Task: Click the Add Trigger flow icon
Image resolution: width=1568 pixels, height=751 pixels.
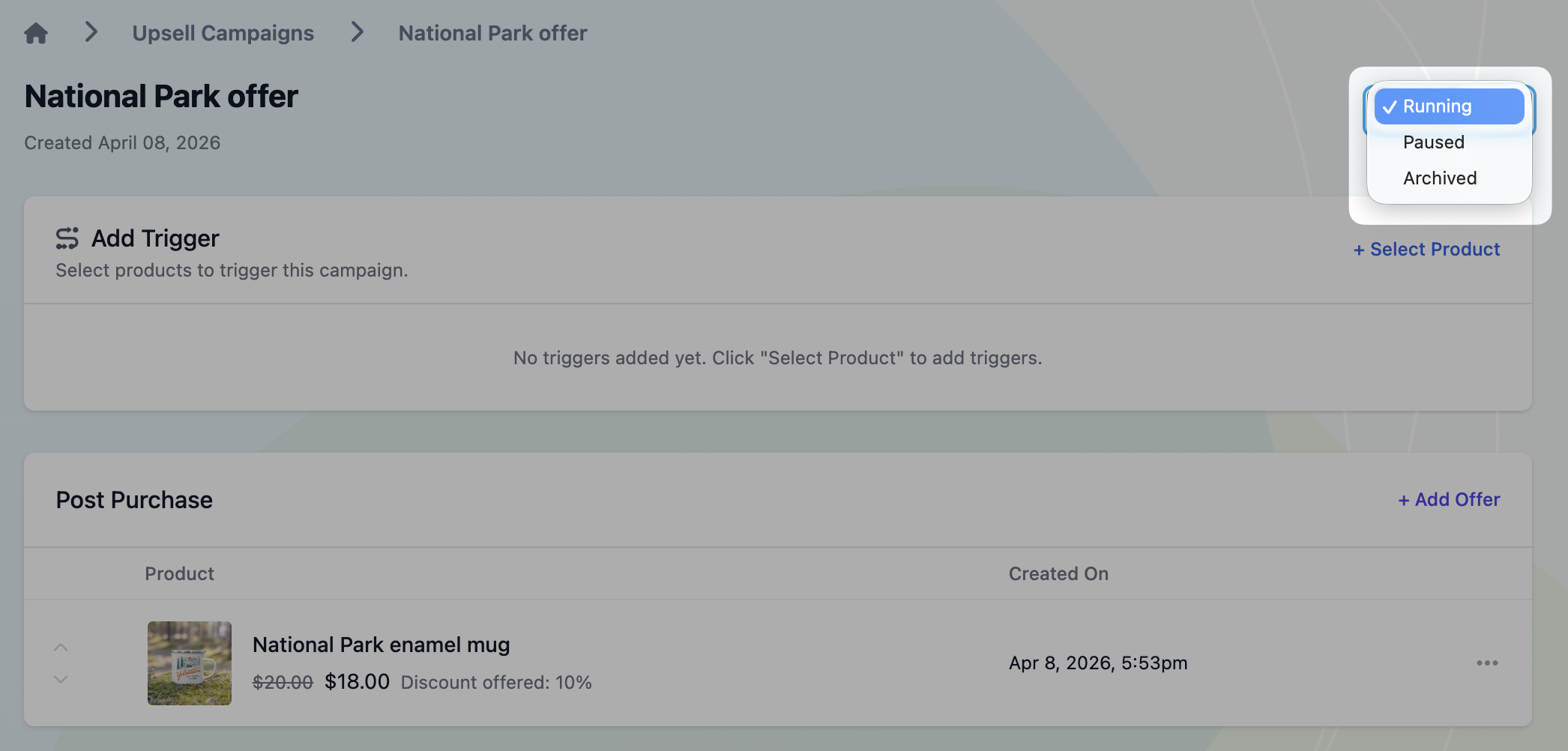Action: pyautogui.click(x=67, y=238)
